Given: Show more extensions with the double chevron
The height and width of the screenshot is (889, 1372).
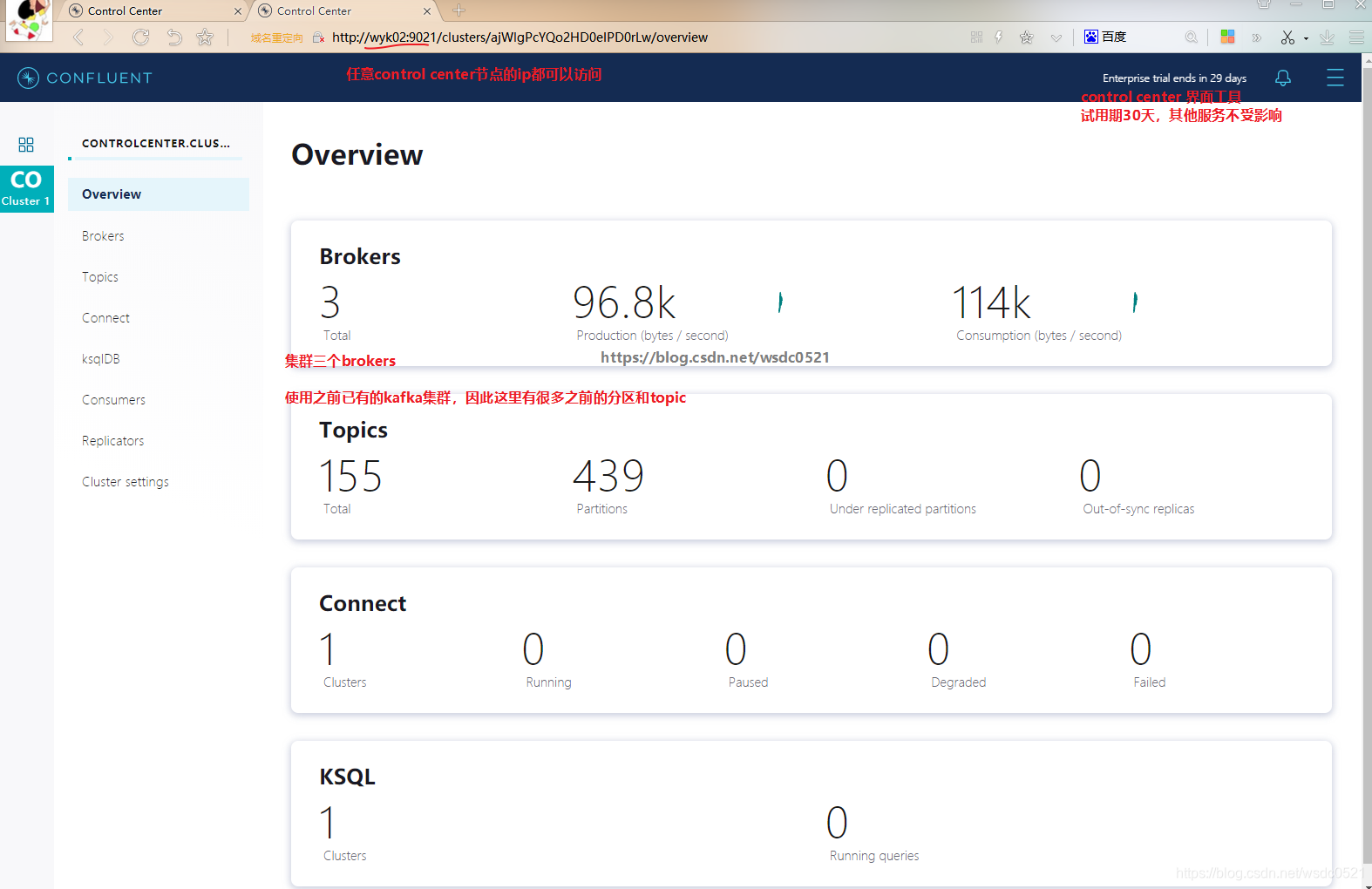Looking at the screenshot, I should pyautogui.click(x=1256, y=37).
